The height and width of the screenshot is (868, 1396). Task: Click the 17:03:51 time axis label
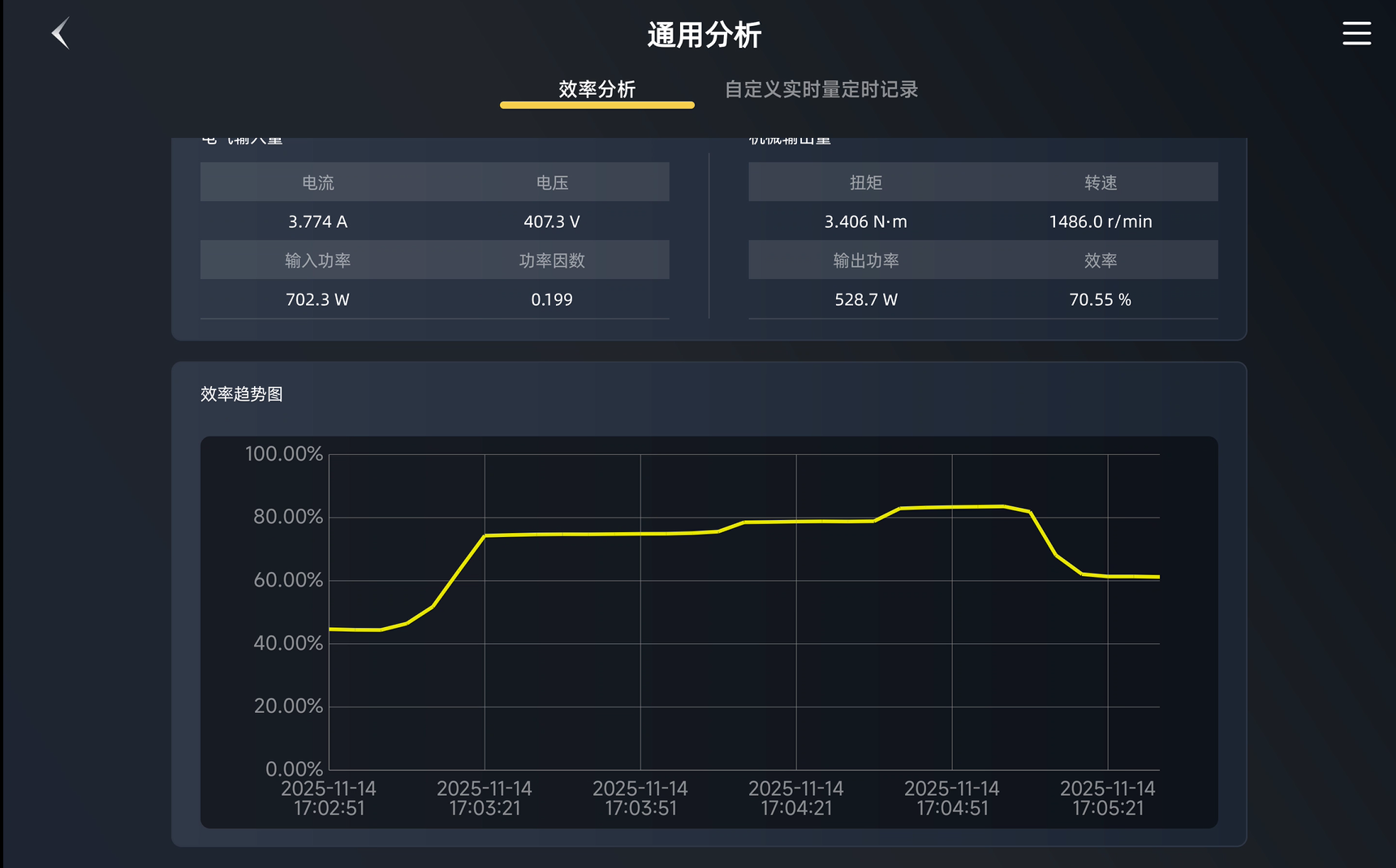click(x=640, y=808)
